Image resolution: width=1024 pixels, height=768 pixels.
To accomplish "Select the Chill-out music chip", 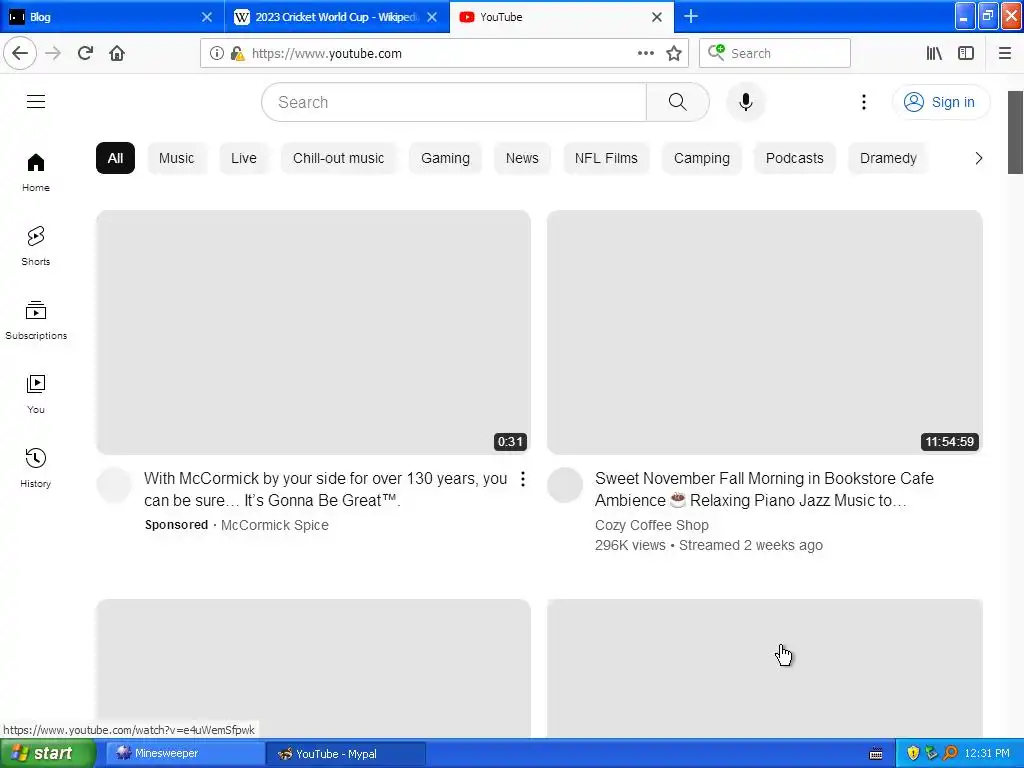I will pos(338,158).
